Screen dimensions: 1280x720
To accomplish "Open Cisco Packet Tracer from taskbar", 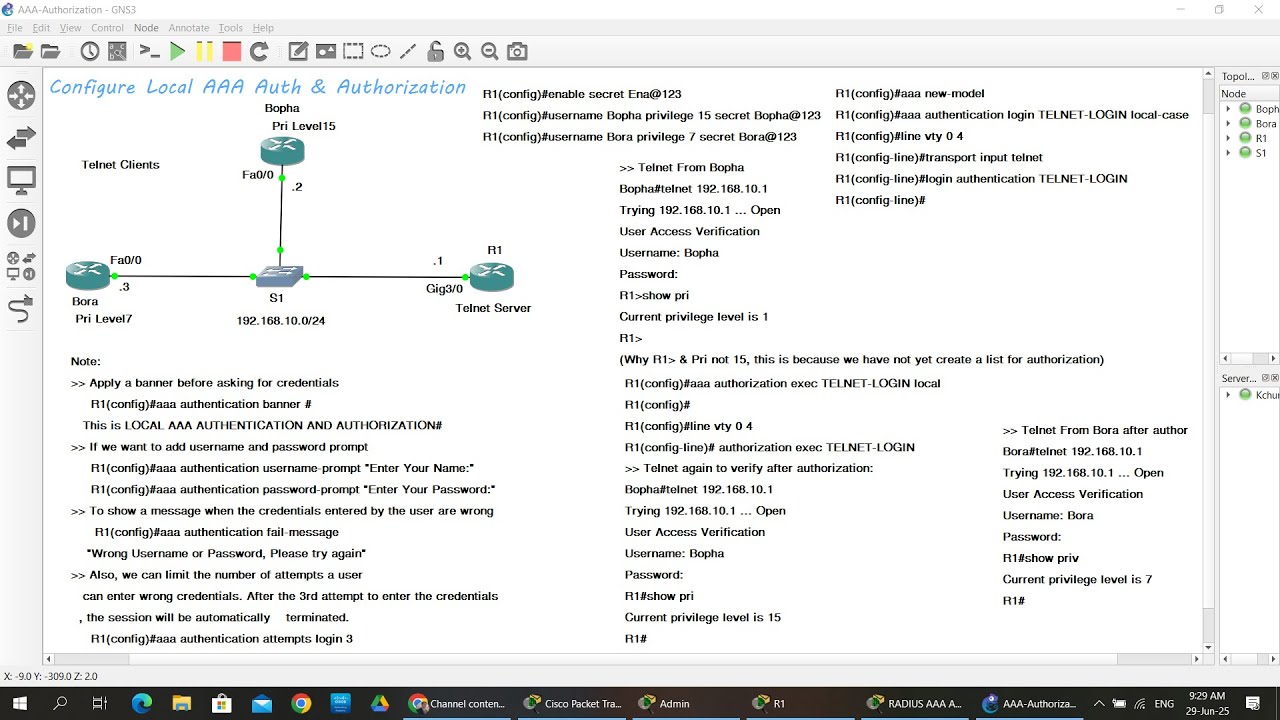I will pyautogui.click(x=575, y=704).
